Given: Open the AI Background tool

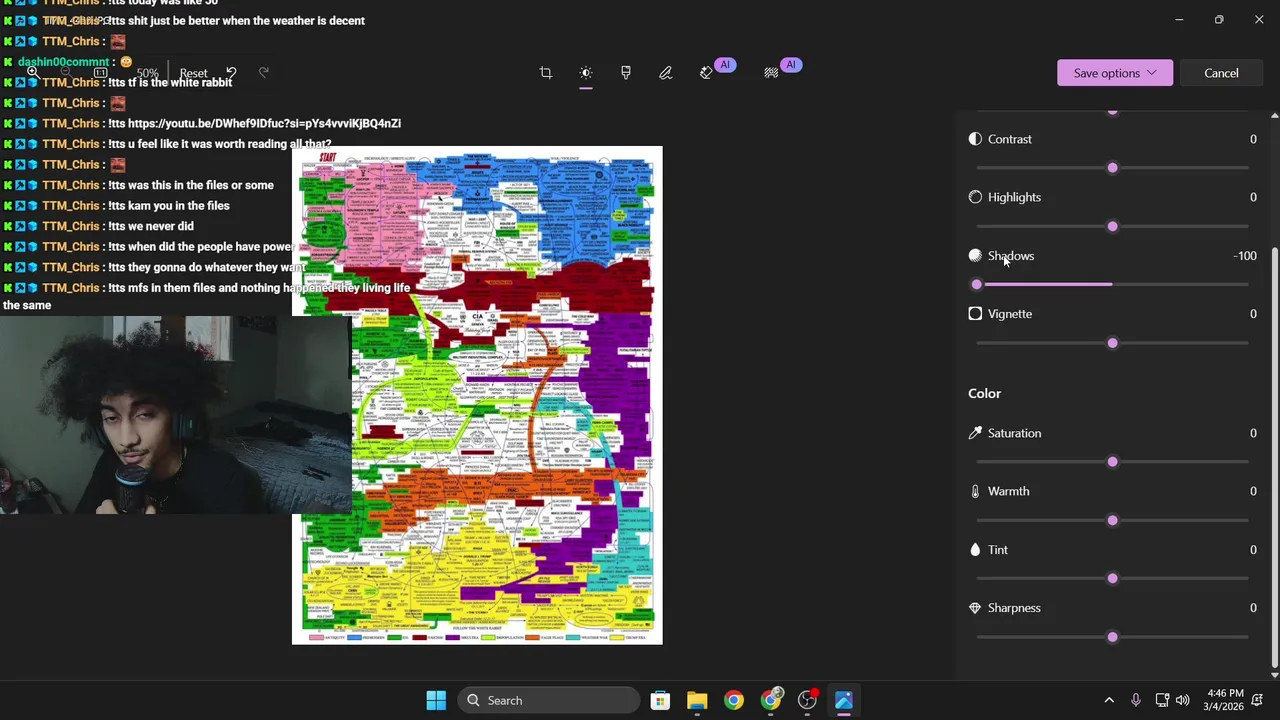Looking at the screenshot, I should (771, 73).
